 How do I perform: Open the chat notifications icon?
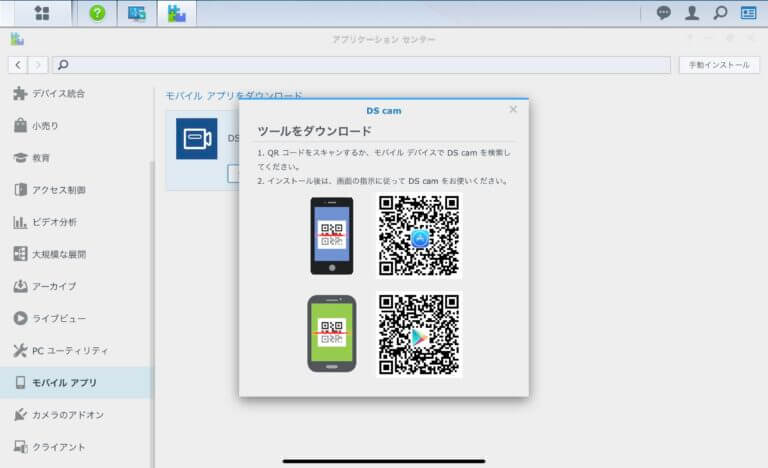[664, 13]
